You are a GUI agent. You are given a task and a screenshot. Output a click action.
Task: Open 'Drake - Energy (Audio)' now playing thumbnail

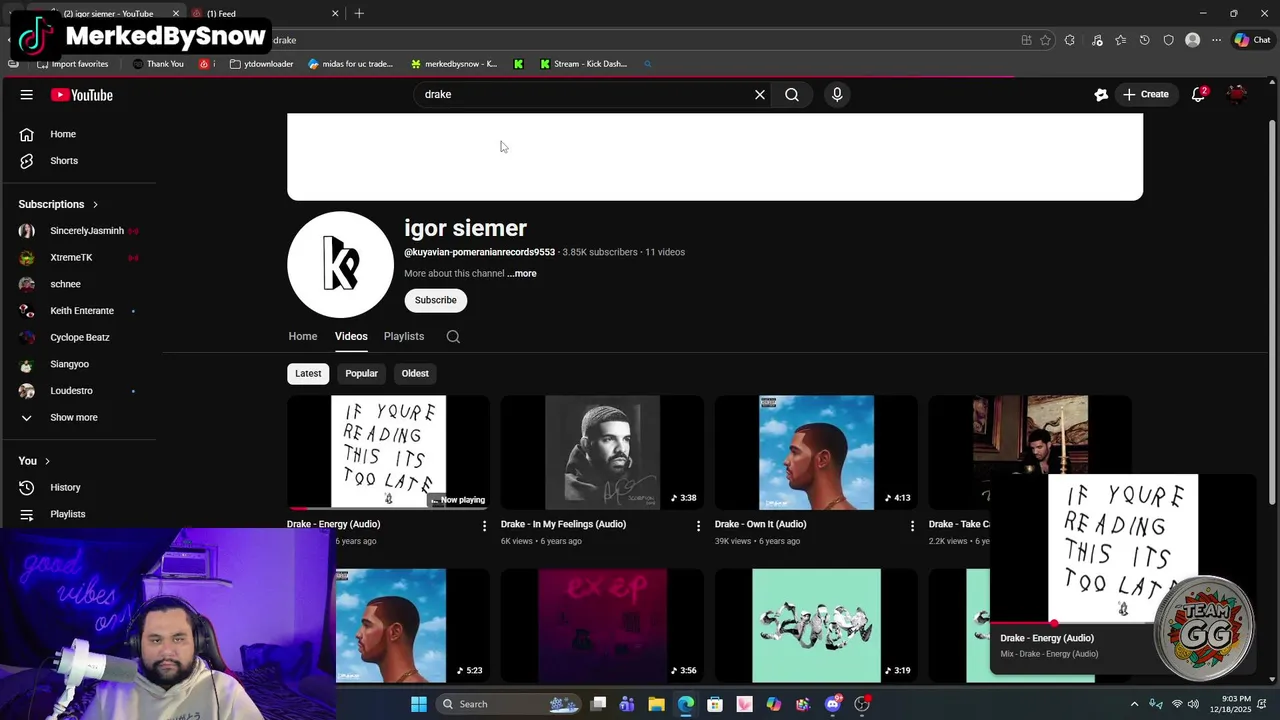coord(388,452)
